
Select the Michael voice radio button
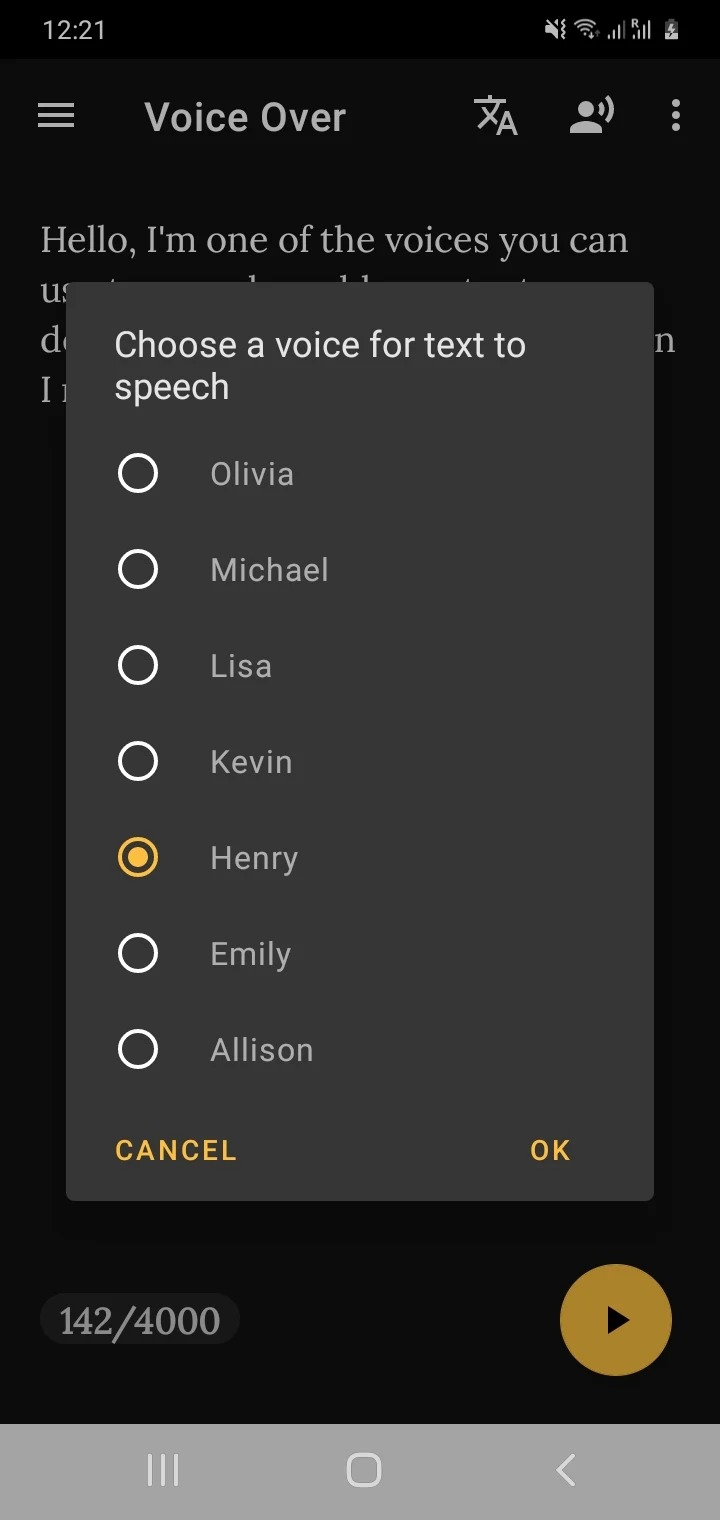click(x=138, y=569)
